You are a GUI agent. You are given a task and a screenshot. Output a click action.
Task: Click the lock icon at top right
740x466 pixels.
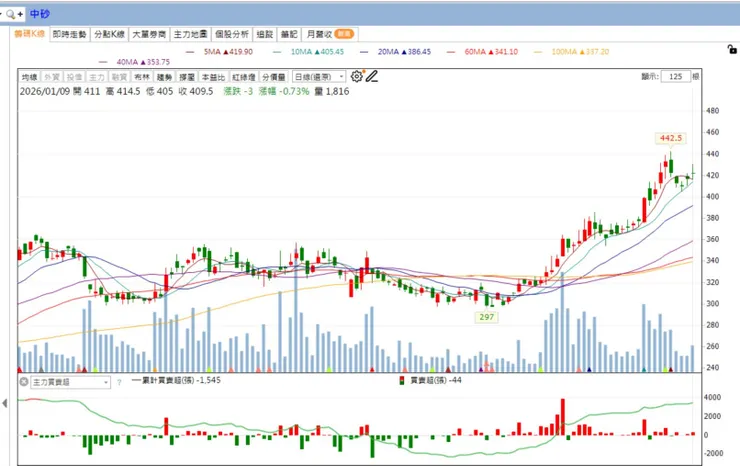coord(732,49)
